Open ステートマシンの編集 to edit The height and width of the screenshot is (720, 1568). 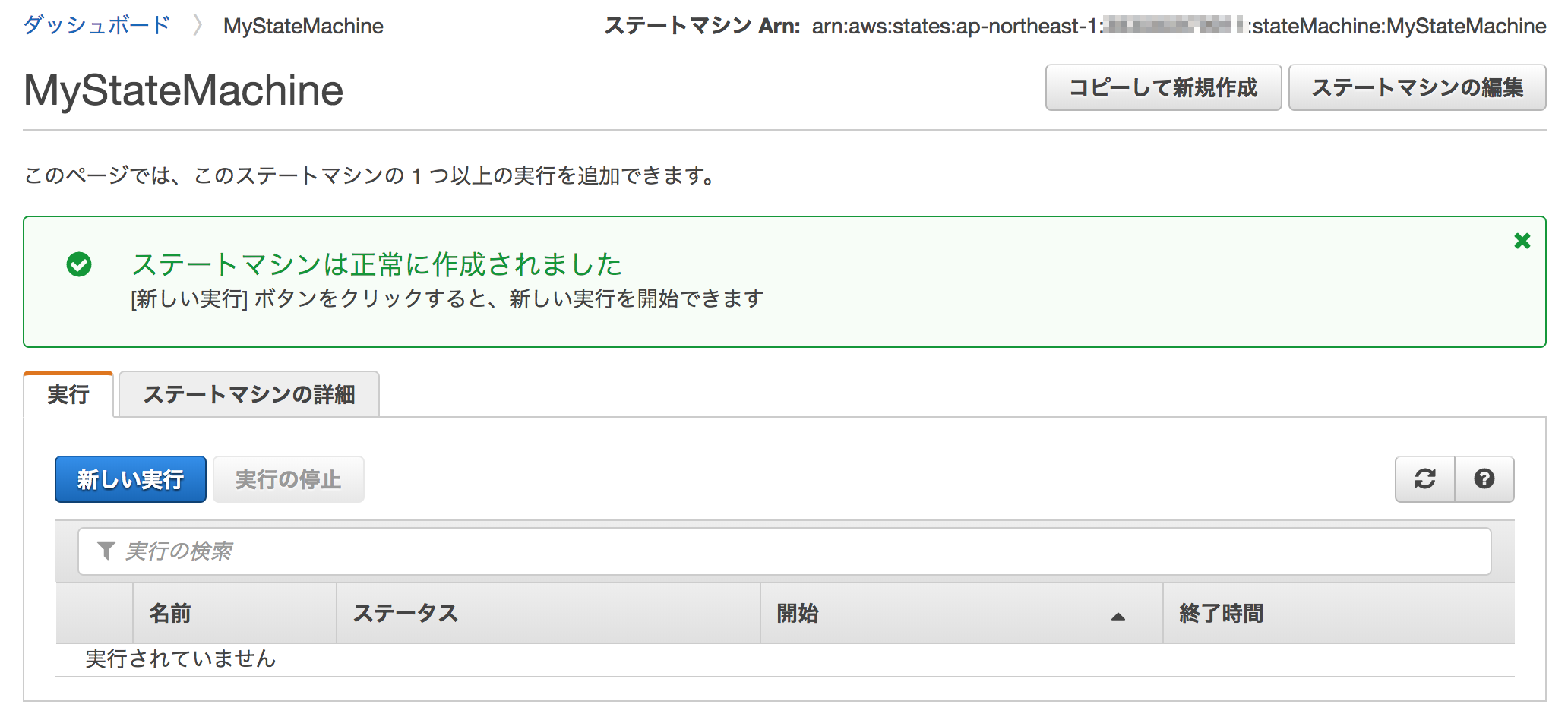(1417, 88)
